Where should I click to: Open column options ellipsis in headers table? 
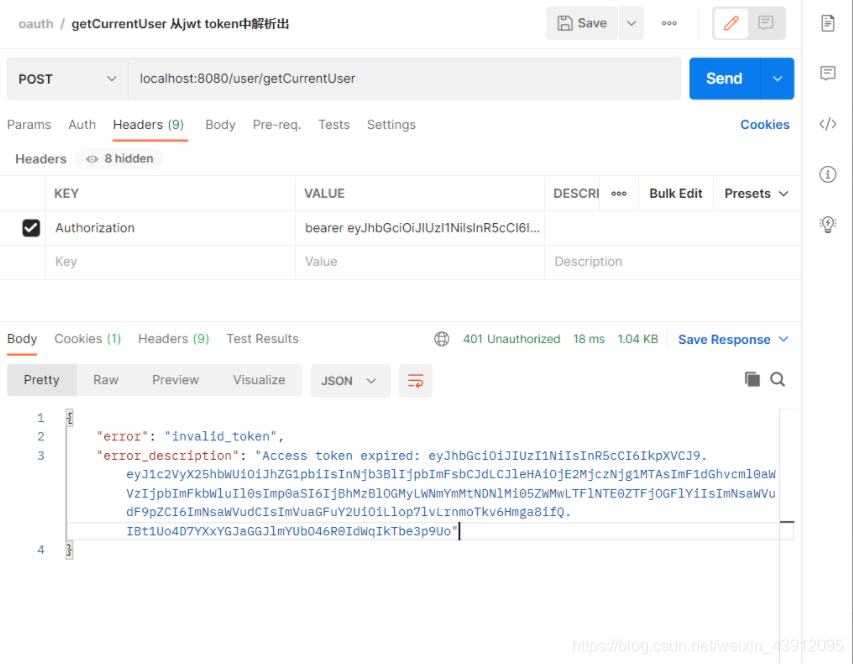pyautogui.click(x=619, y=194)
